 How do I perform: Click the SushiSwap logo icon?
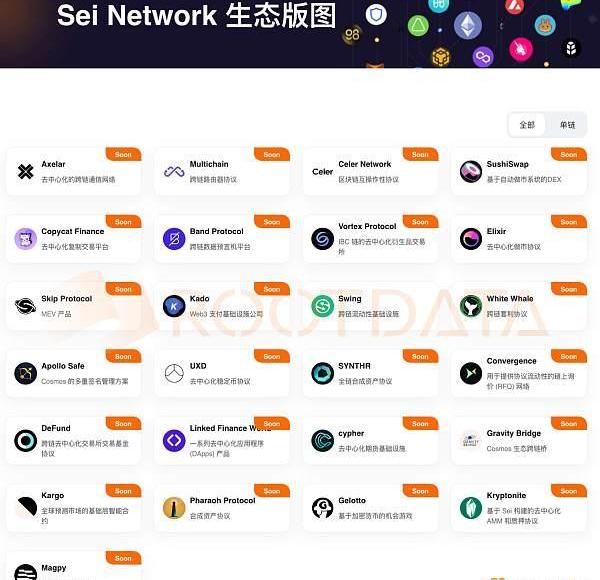pos(471,171)
